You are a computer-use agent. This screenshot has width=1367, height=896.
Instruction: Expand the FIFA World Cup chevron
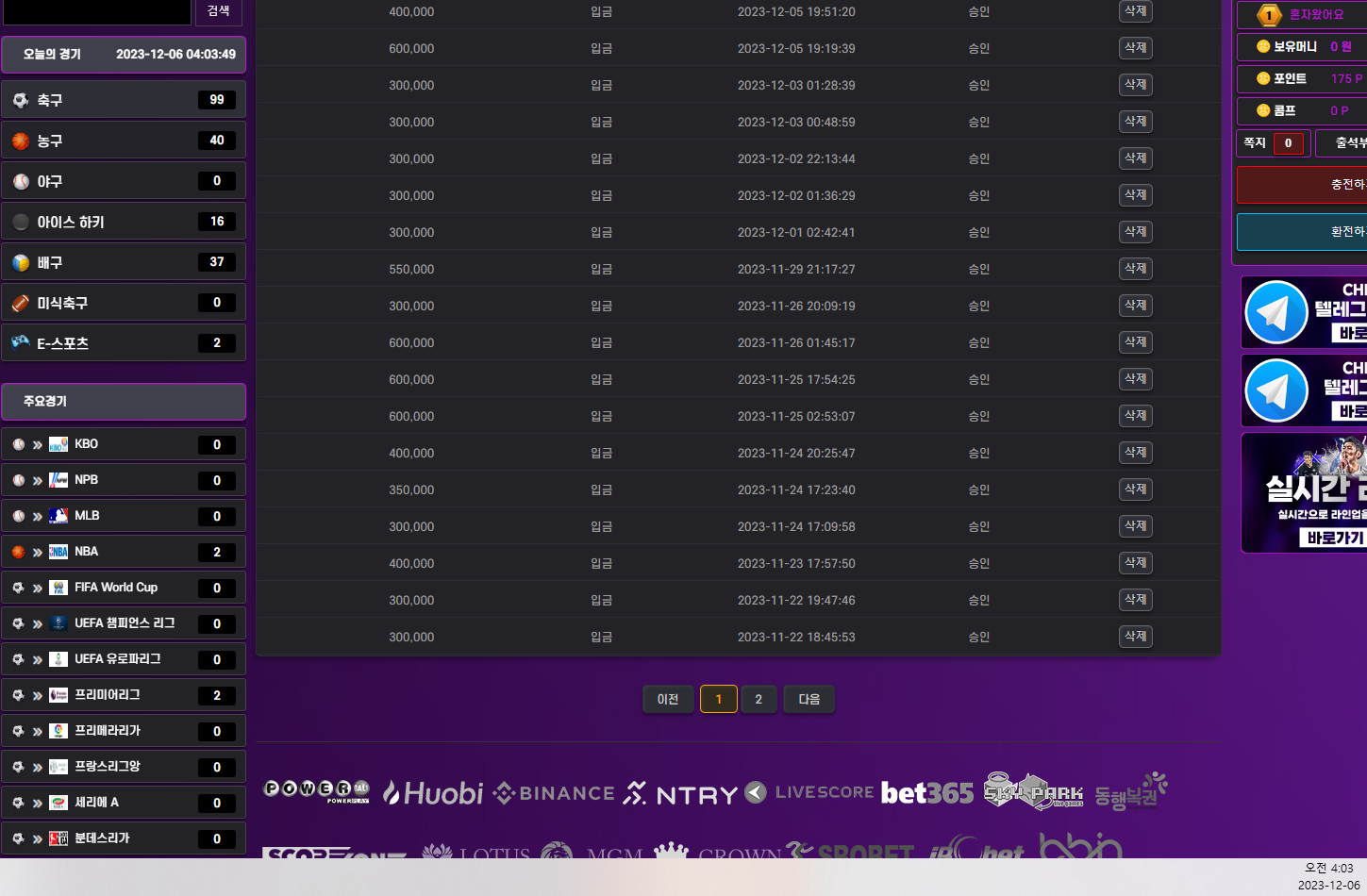click(38, 588)
